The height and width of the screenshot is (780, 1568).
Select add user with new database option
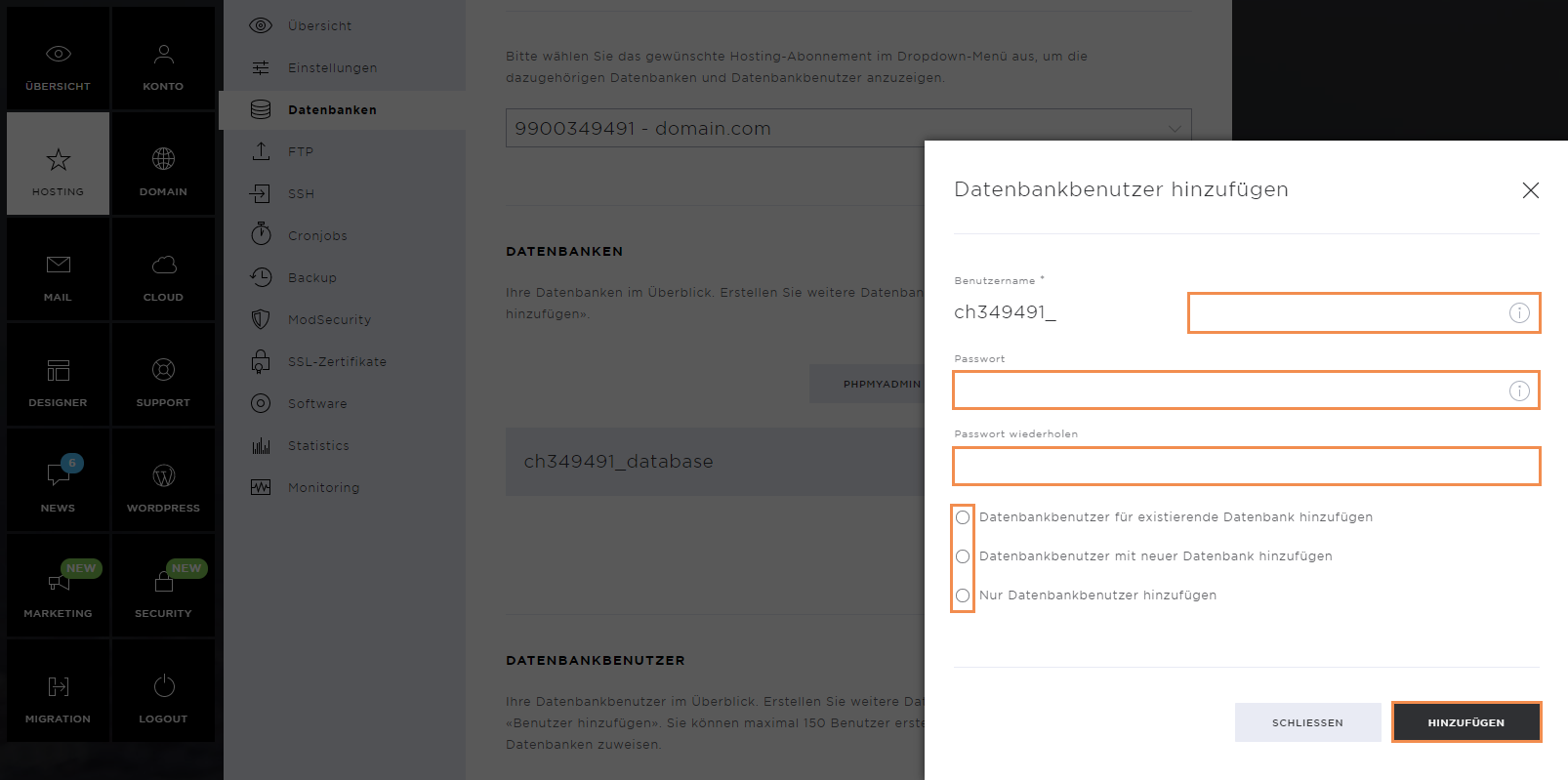(x=963, y=556)
